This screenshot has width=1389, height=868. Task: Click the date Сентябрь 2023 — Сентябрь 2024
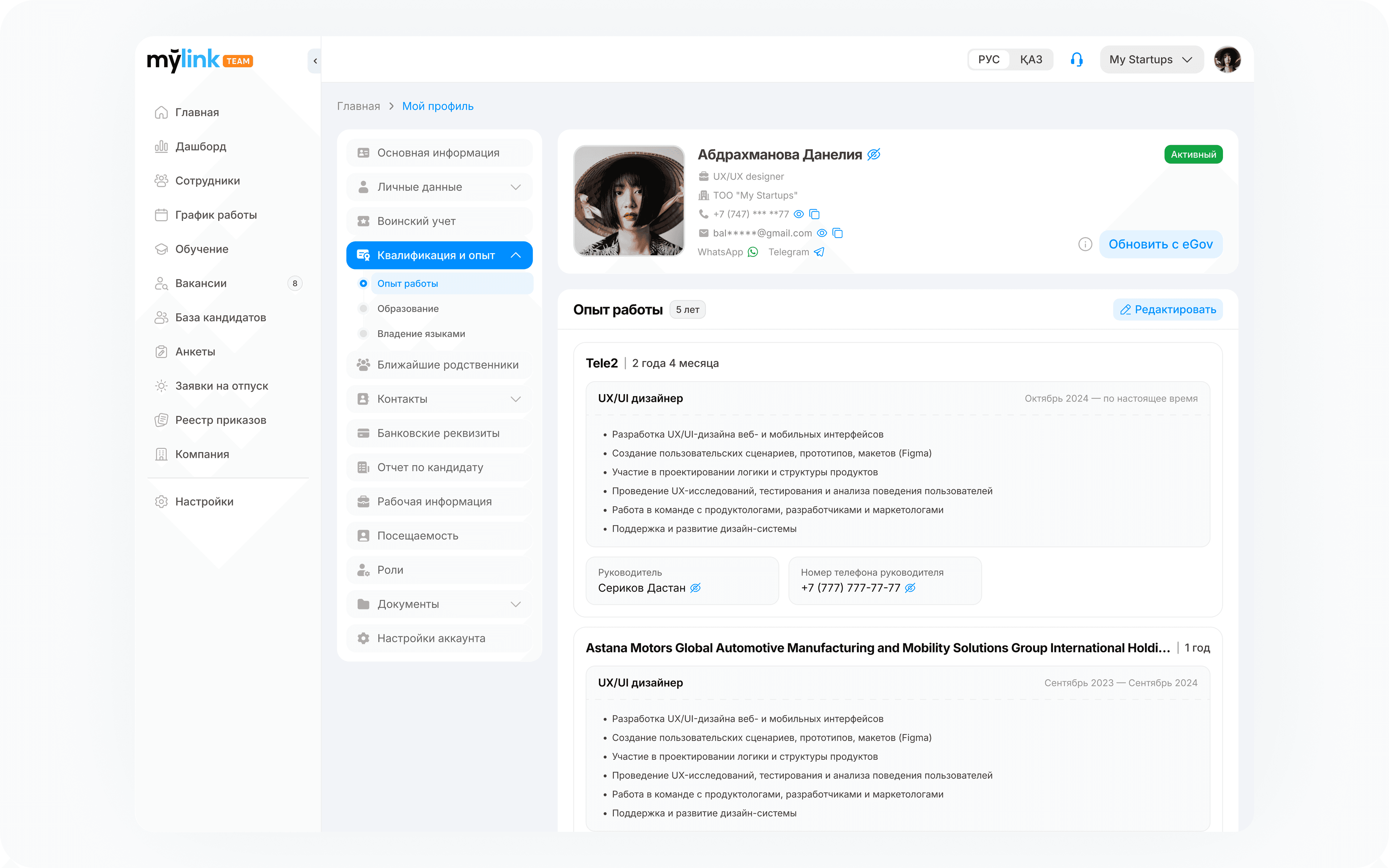tap(1120, 682)
